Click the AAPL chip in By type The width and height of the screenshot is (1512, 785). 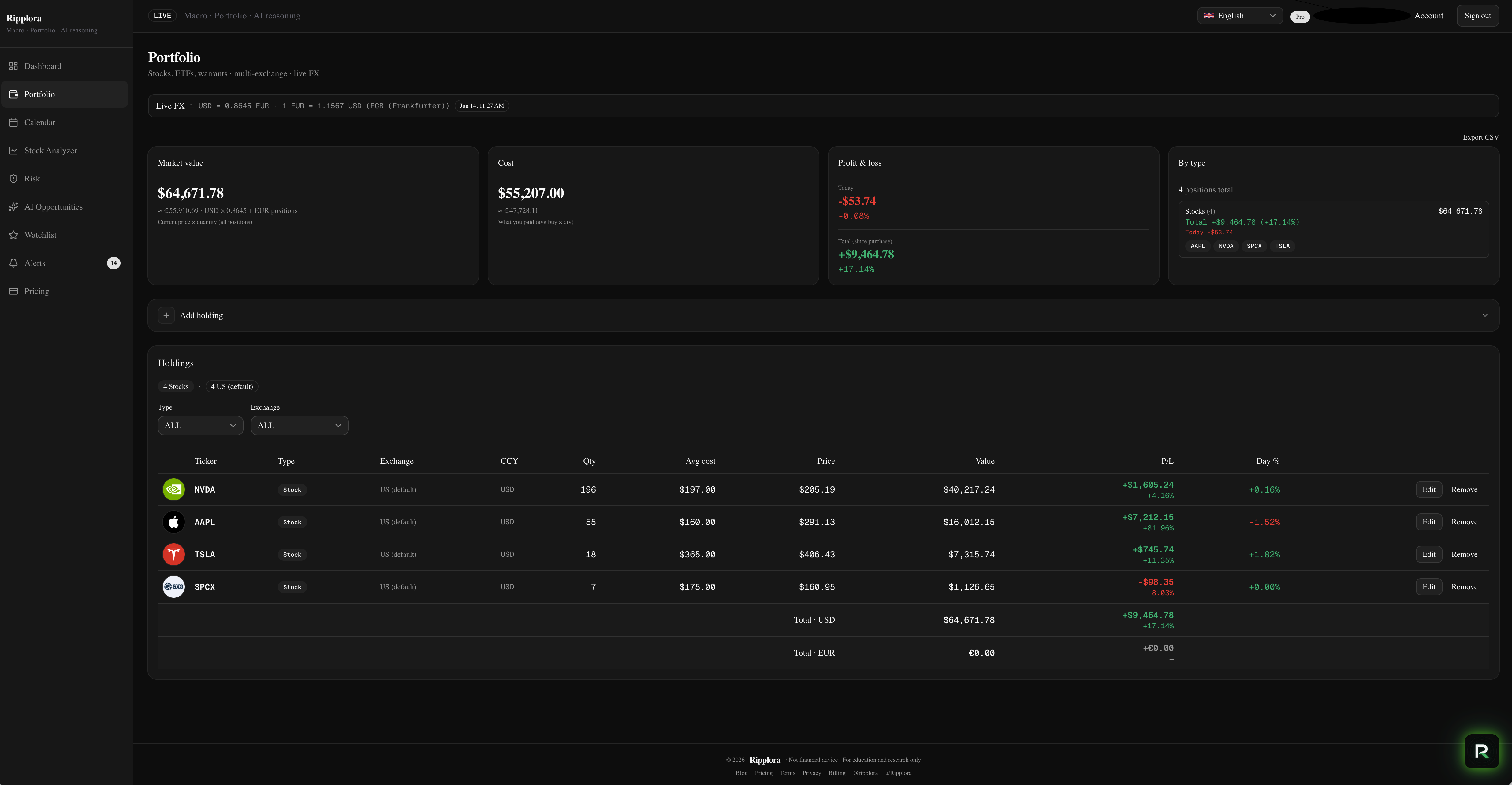[1197, 246]
